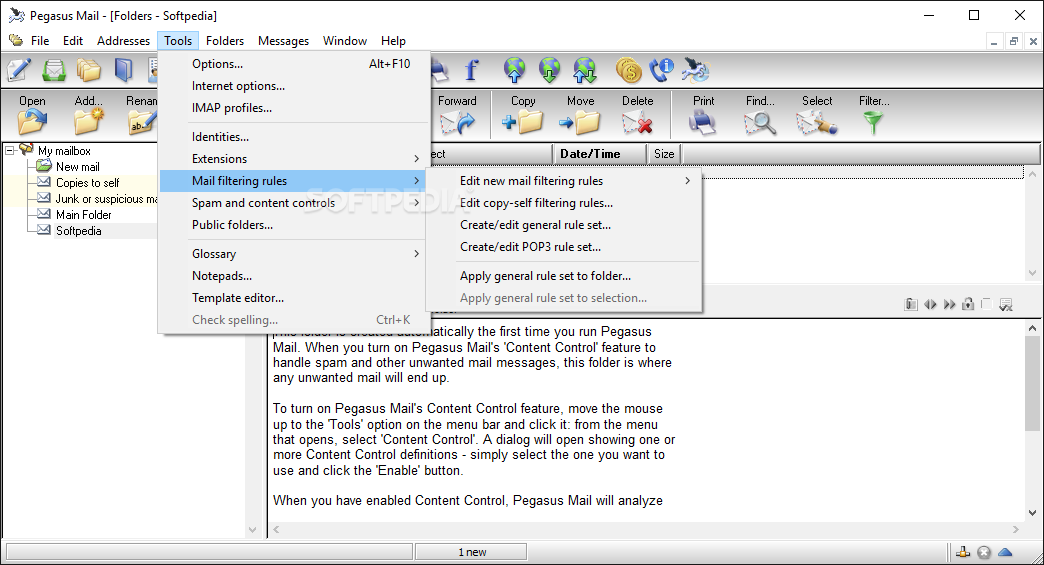
Task: Open the File menu
Action: [x=40, y=41]
